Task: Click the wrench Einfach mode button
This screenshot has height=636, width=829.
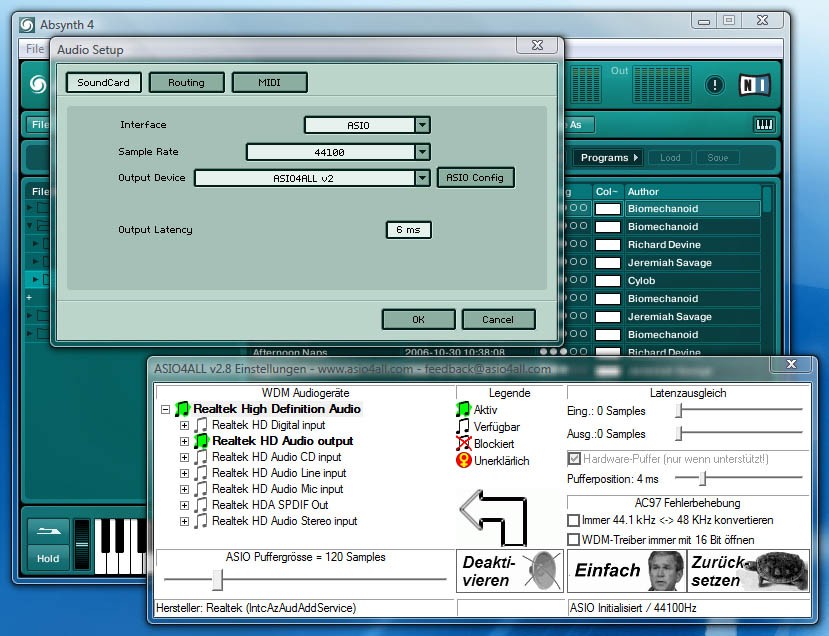Action: tap(627, 570)
